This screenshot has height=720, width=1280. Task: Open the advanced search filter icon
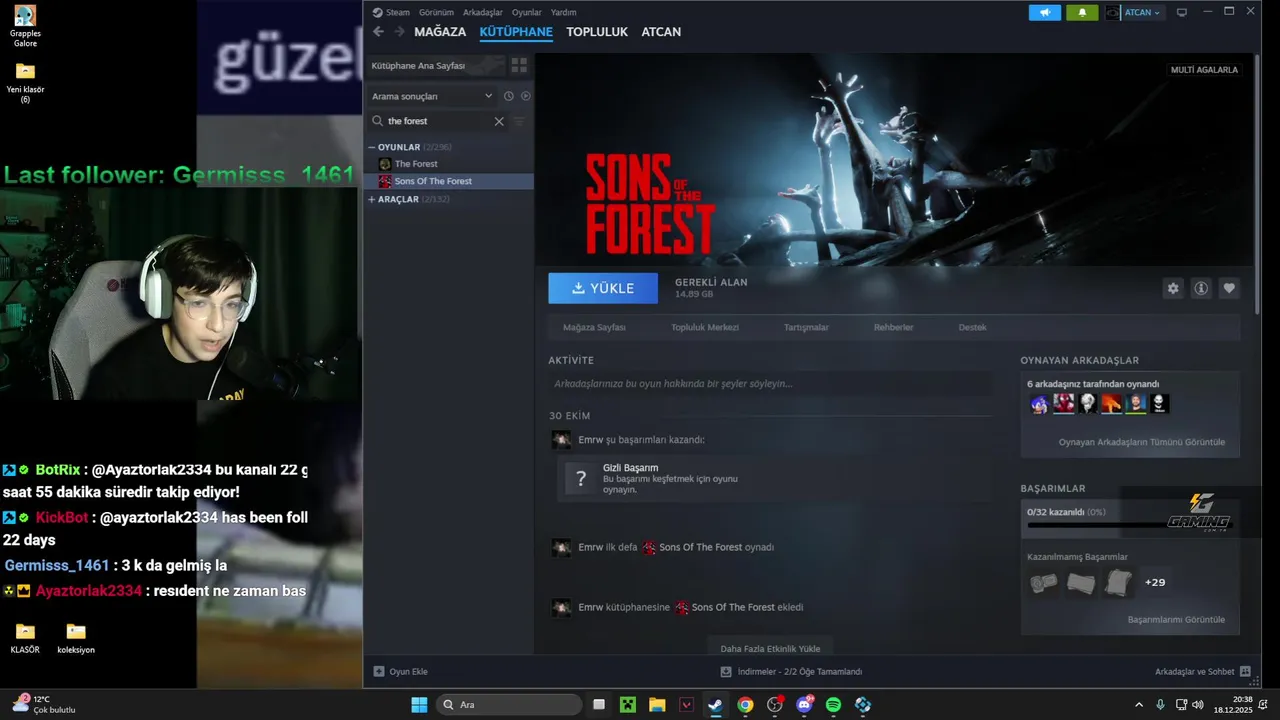click(x=519, y=121)
